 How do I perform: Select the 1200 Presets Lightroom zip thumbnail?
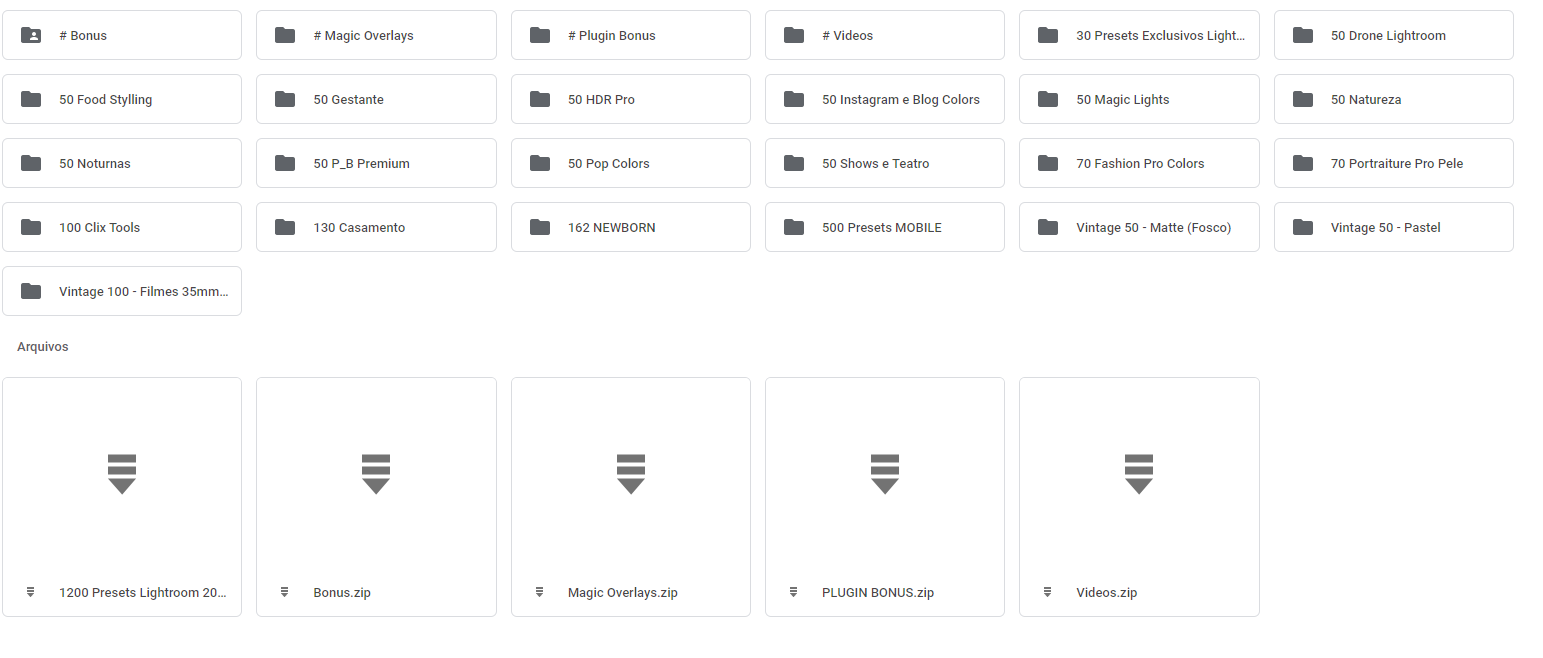tap(122, 473)
